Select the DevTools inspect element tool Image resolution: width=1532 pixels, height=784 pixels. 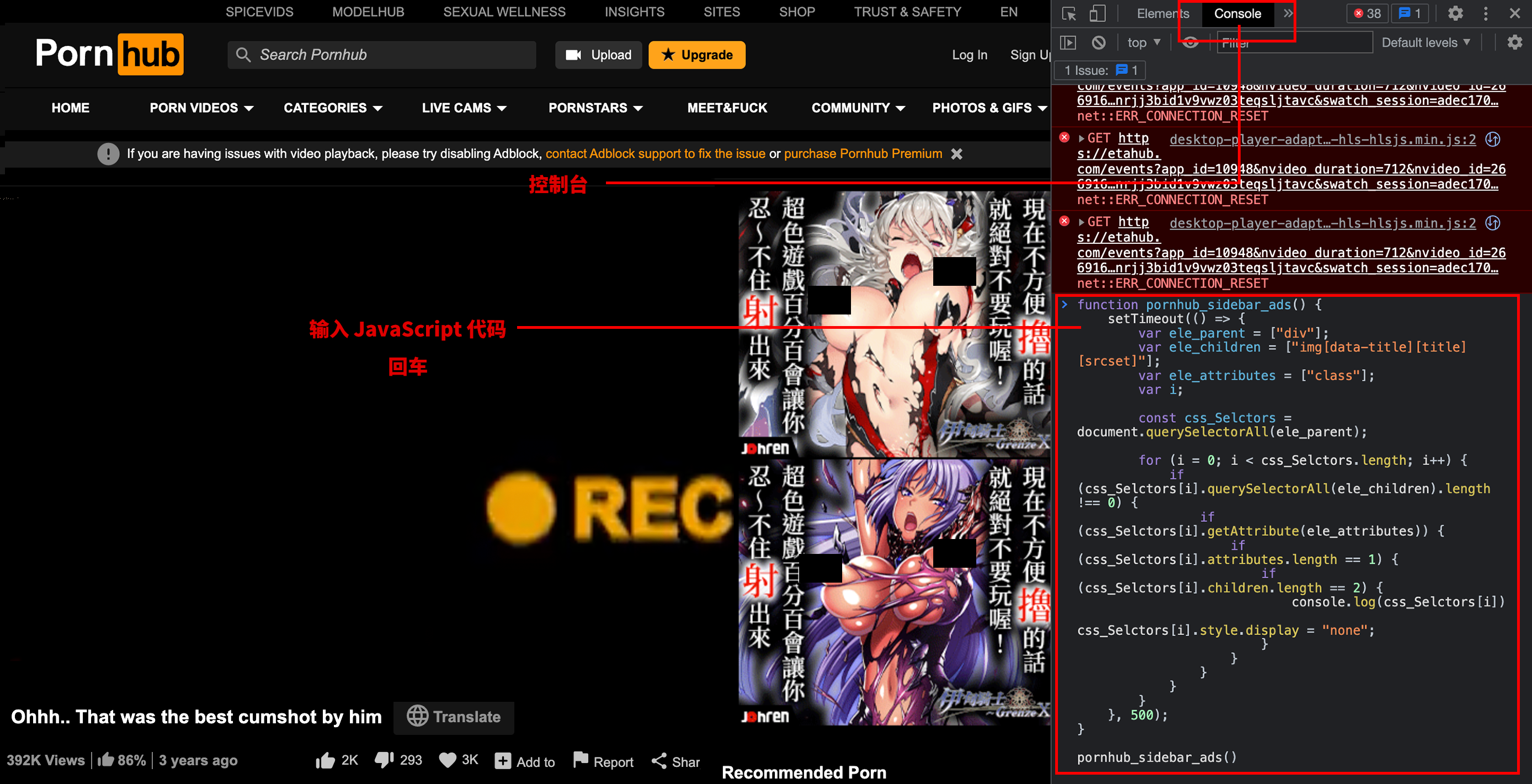[x=1069, y=14]
